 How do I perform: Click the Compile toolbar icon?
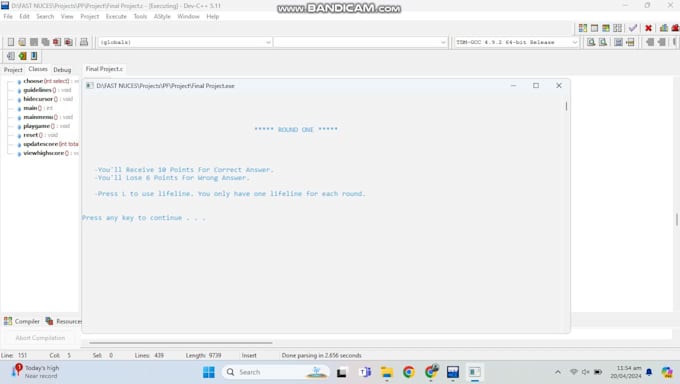pyautogui.click(x=583, y=28)
